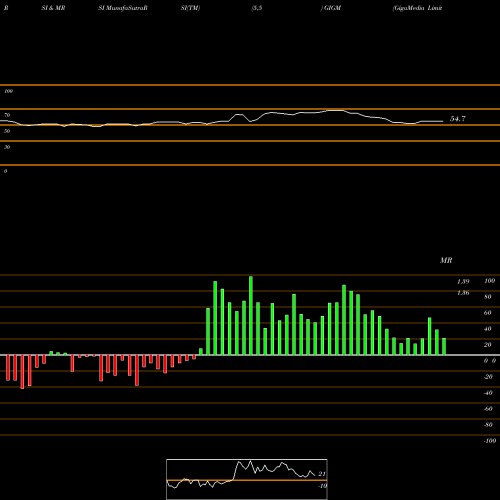Select the ') GIGM' ticker label
The width and height of the screenshot is (500, 500).
point(331,8)
